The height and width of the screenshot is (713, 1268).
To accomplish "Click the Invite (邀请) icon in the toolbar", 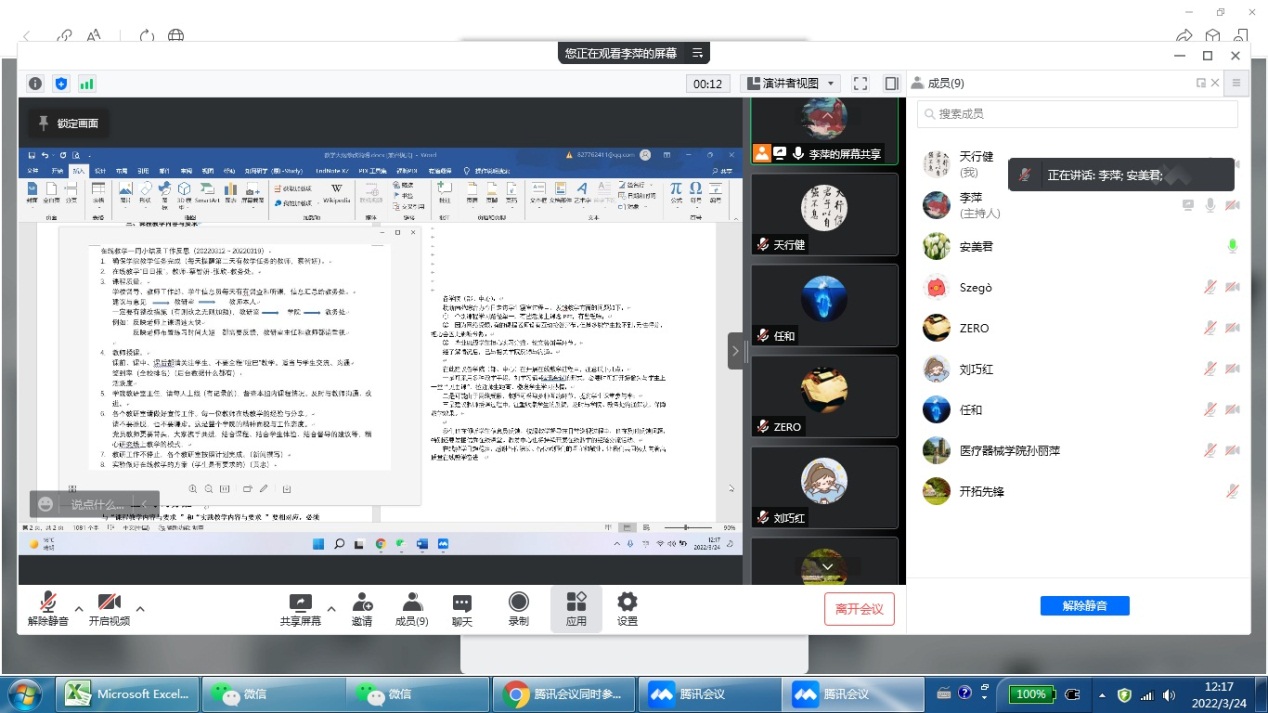I will (x=362, y=603).
